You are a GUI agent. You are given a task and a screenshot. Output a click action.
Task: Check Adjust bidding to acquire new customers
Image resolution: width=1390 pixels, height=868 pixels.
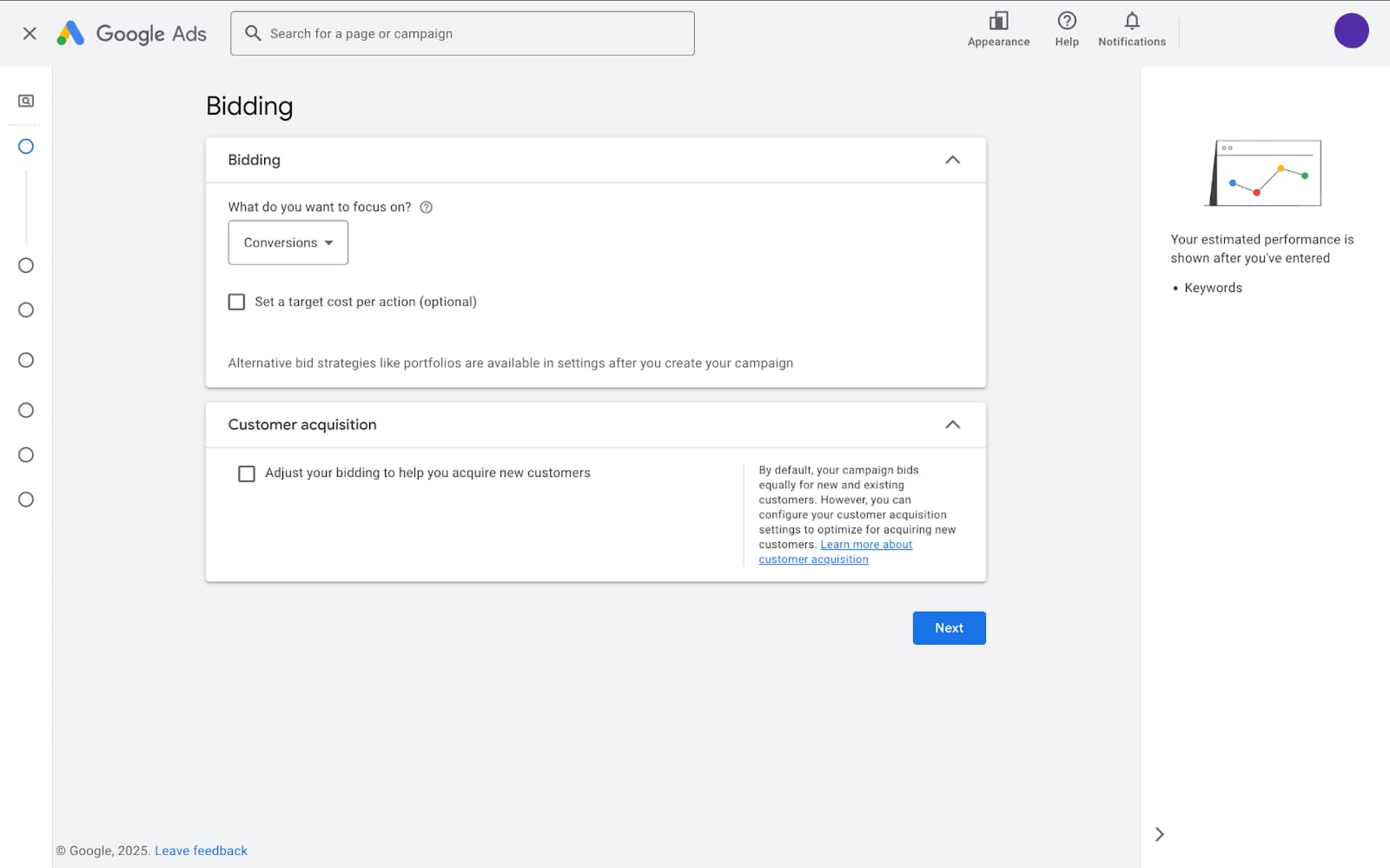247,474
